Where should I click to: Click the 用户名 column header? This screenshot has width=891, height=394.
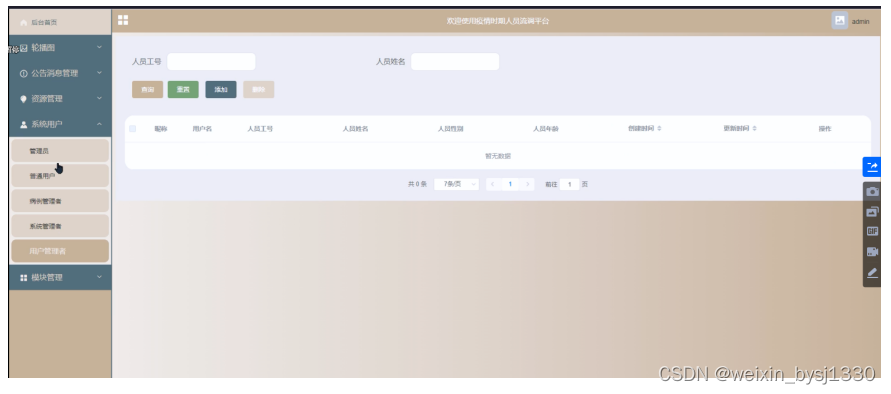pyautogui.click(x=202, y=129)
